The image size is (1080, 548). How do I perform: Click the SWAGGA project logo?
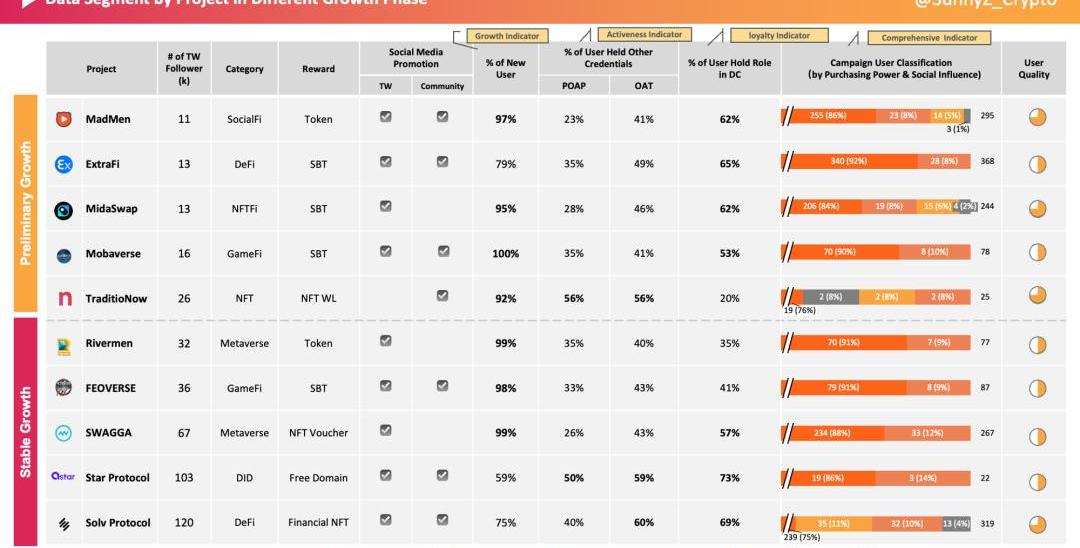63,433
